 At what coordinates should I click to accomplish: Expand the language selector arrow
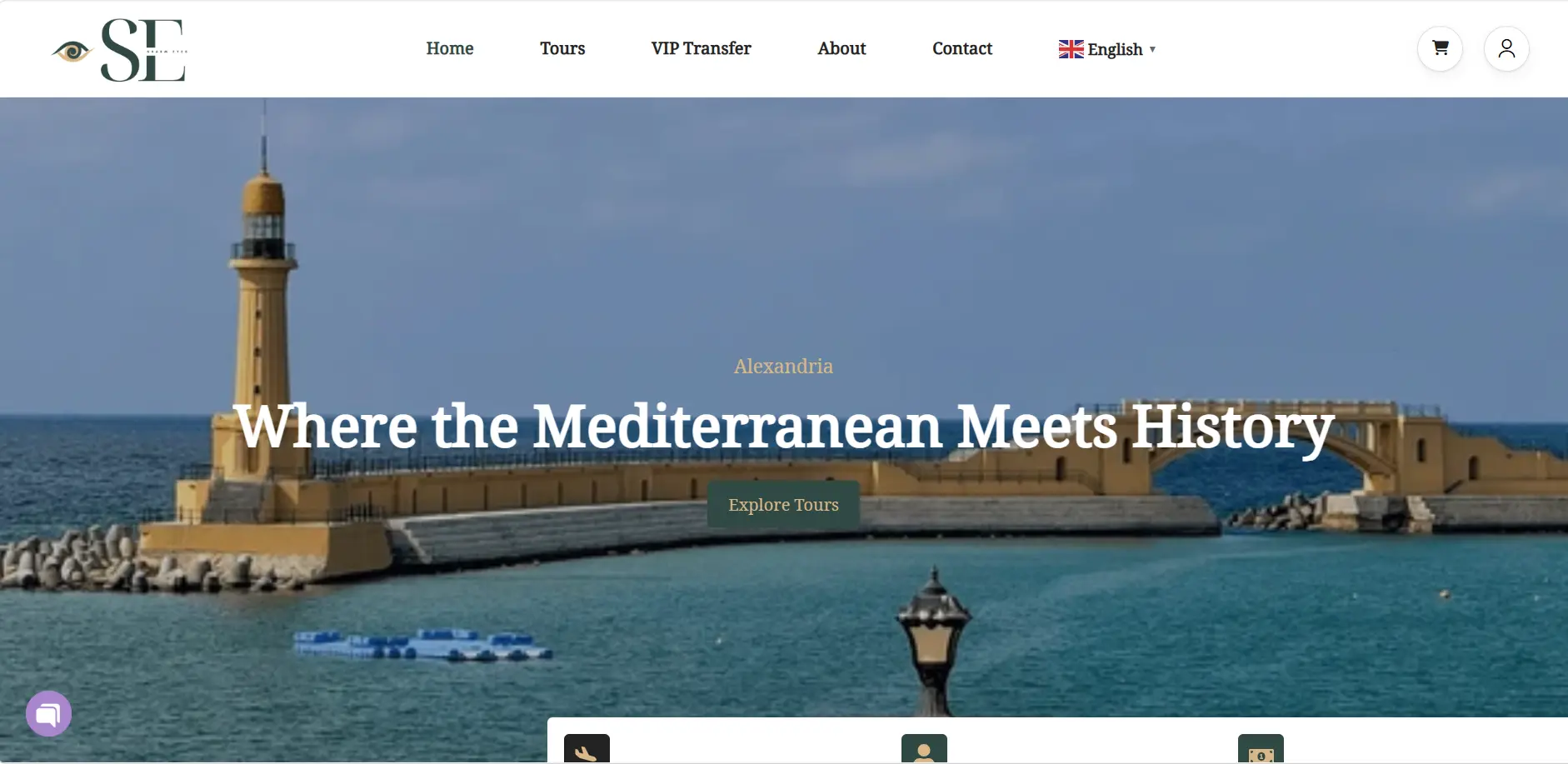pos(1152,49)
